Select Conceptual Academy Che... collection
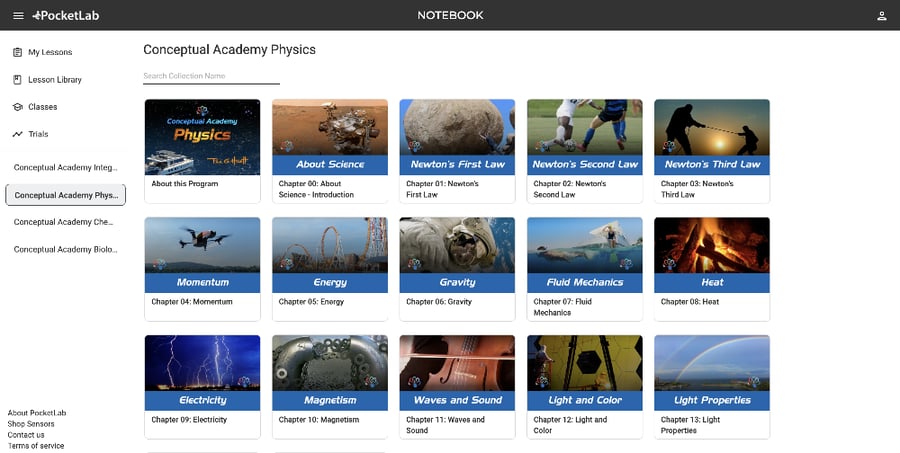Viewport: 900px width, 453px height. [65, 222]
